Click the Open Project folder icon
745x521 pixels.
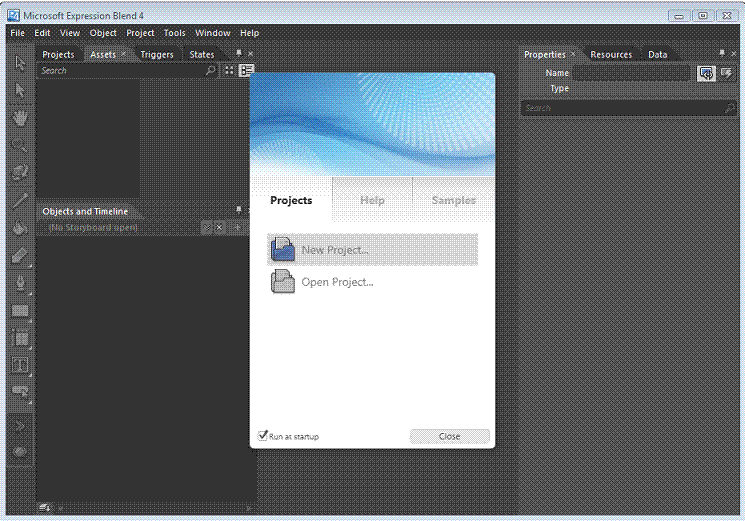[x=282, y=281]
